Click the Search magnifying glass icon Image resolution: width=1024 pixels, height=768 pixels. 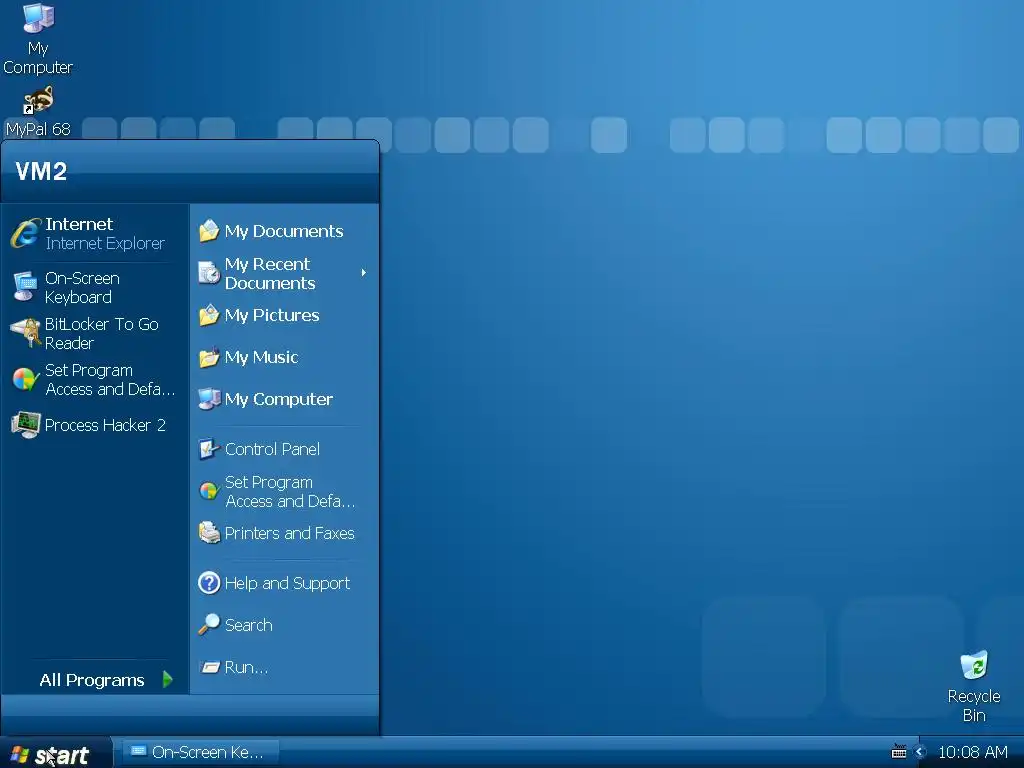pyautogui.click(x=209, y=624)
